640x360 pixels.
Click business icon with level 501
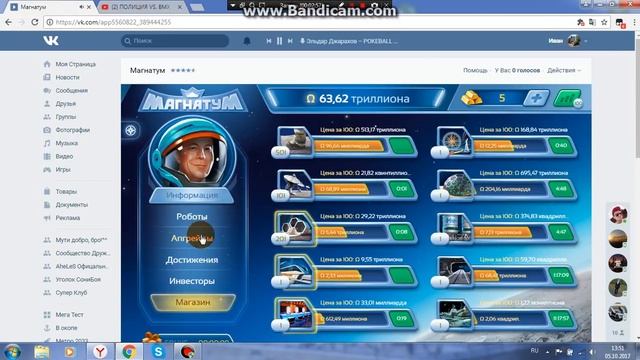[295, 141]
